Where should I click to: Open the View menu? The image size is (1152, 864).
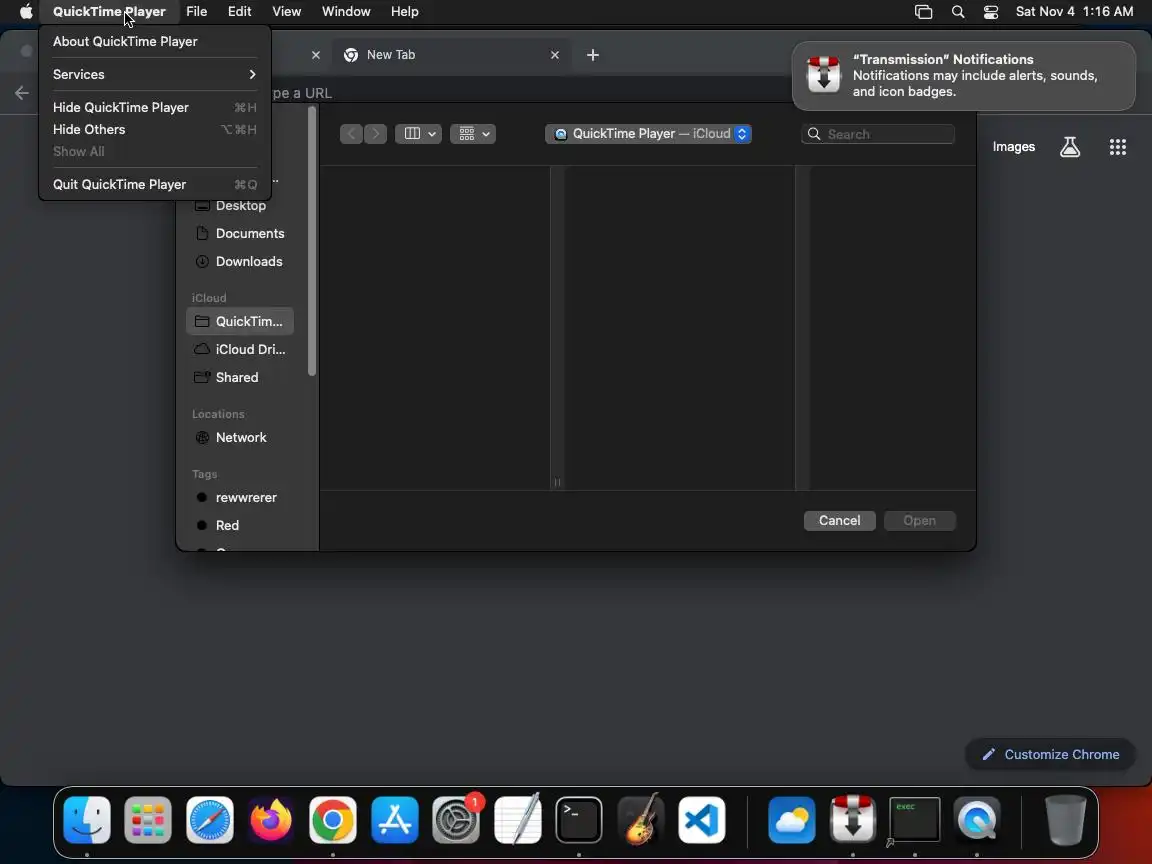coord(287,12)
